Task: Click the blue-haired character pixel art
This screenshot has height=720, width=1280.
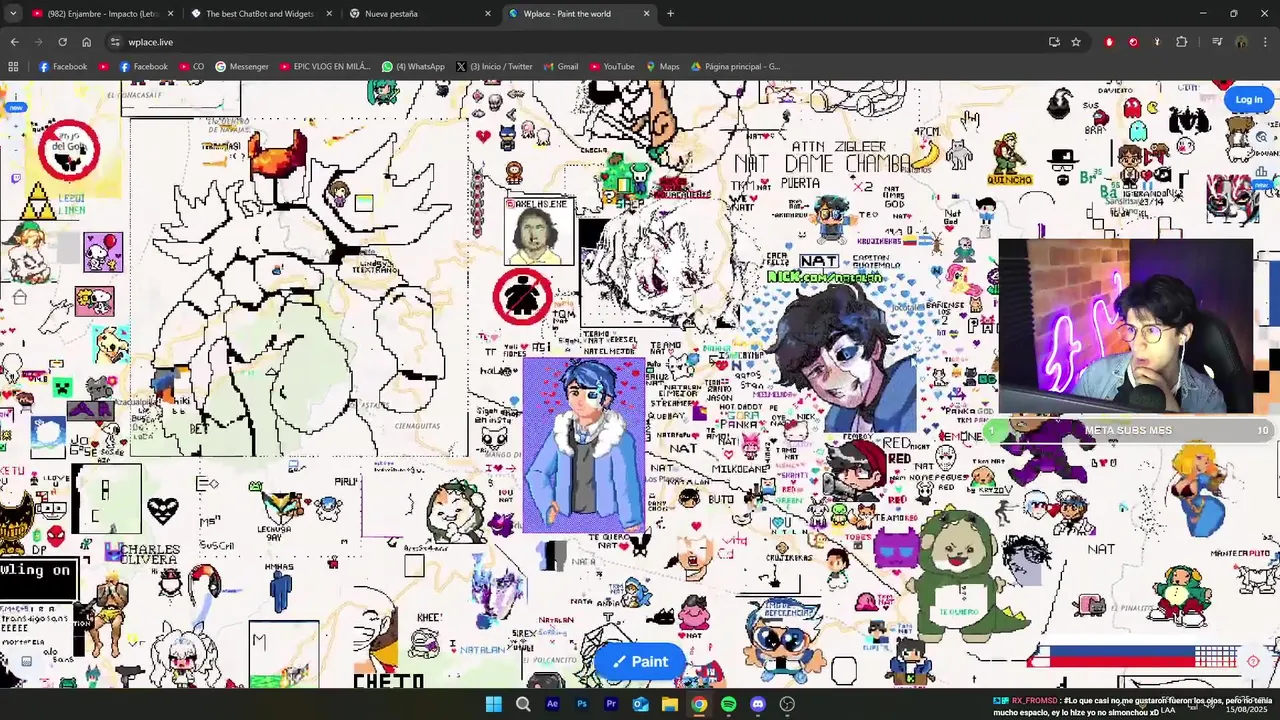Action: [584, 446]
